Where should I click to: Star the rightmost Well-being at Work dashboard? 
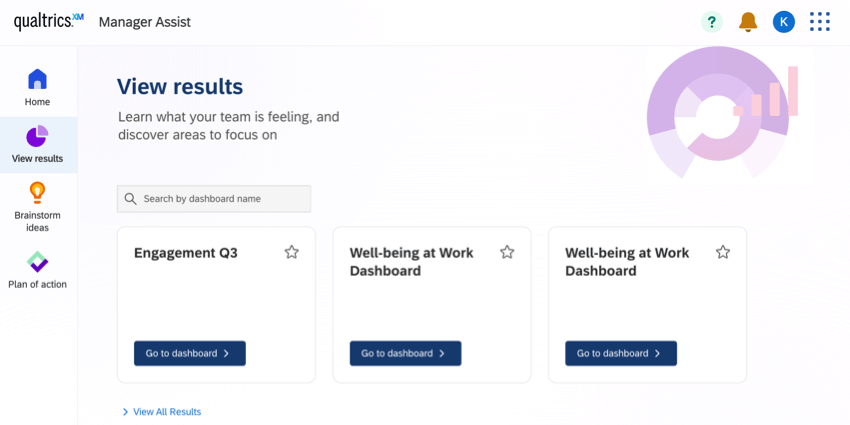[x=723, y=252]
